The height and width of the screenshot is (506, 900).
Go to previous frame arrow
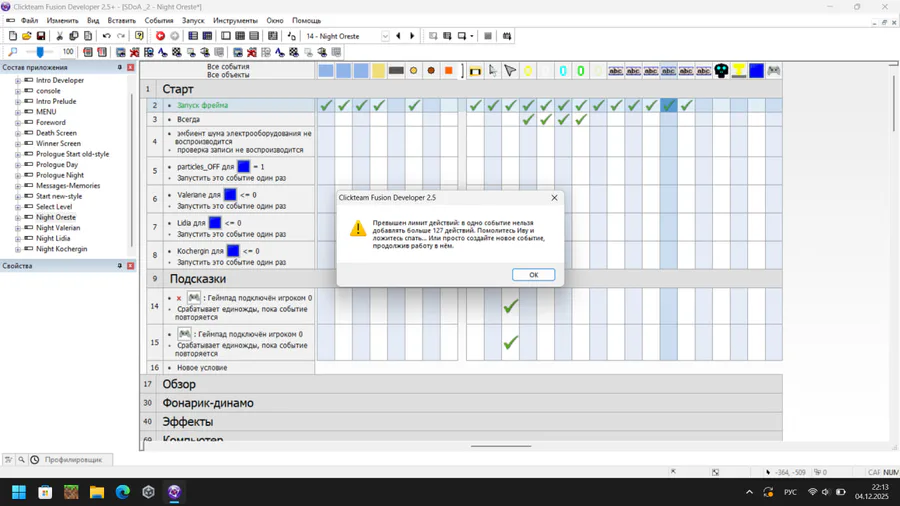click(x=398, y=36)
